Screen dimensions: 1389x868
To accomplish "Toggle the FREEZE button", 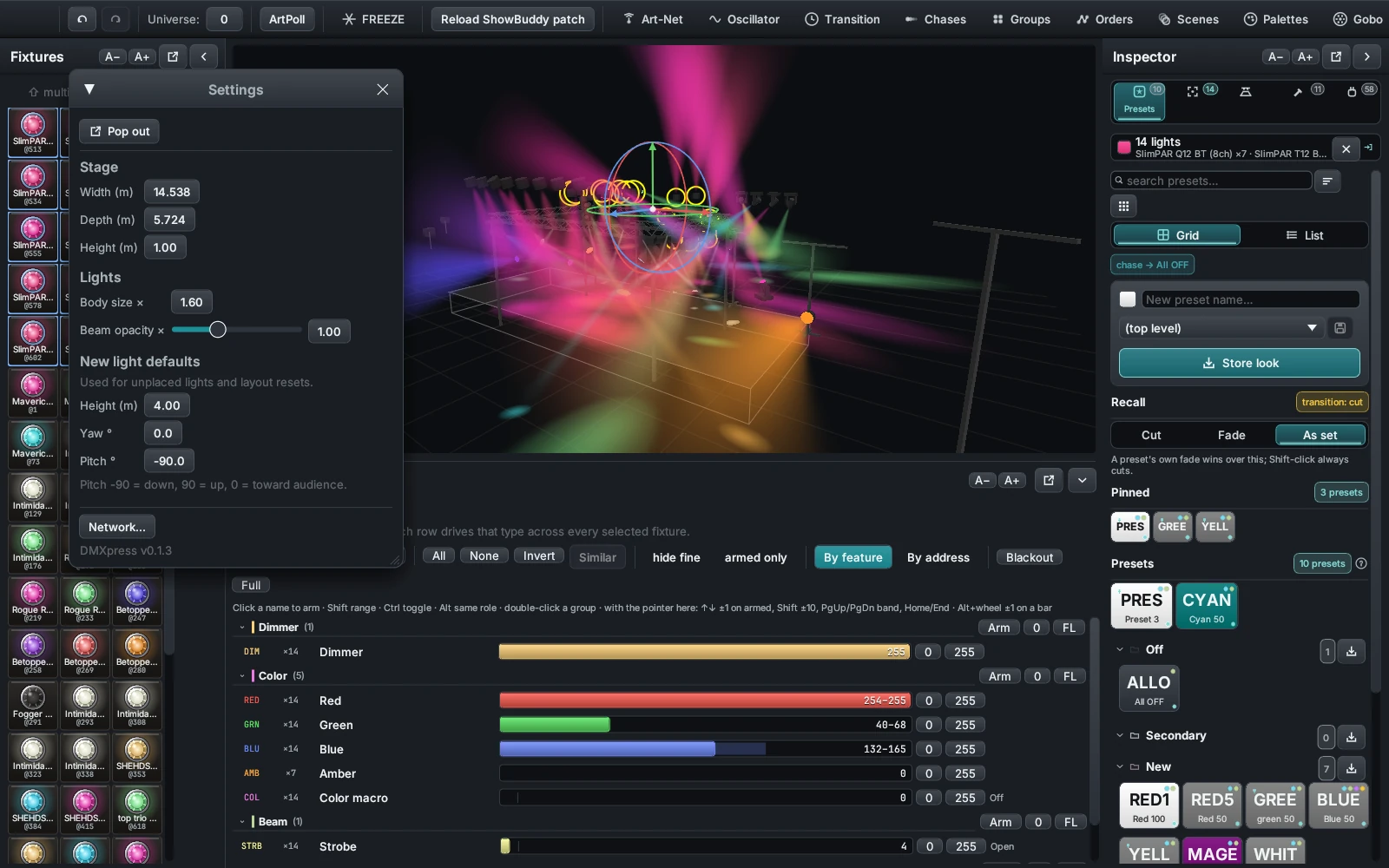I will pyautogui.click(x=373, y=19).
